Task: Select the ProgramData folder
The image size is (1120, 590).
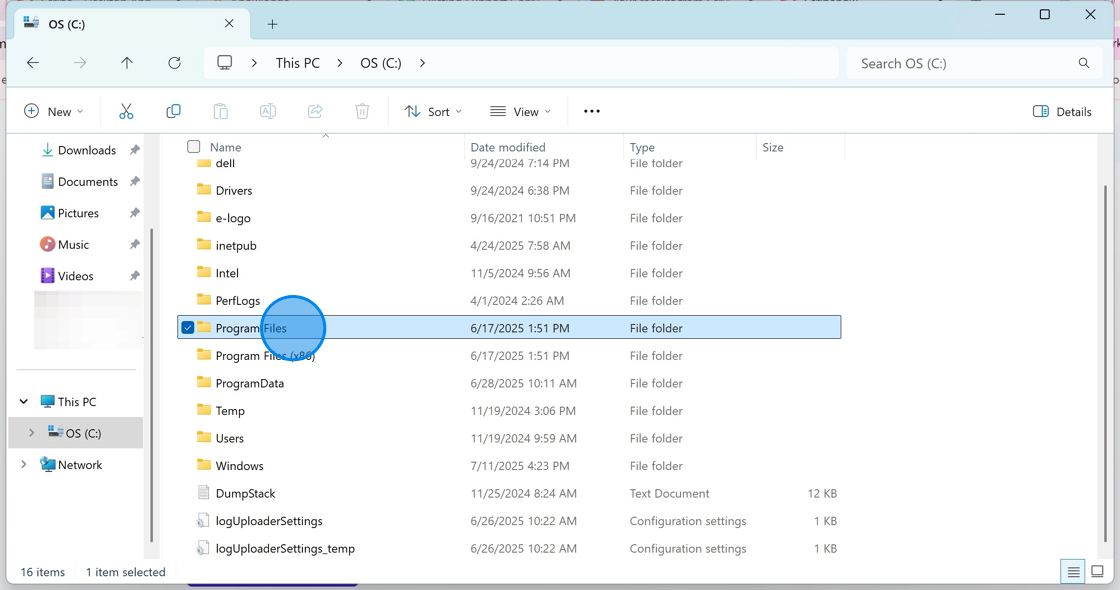Action: point(509,383)
